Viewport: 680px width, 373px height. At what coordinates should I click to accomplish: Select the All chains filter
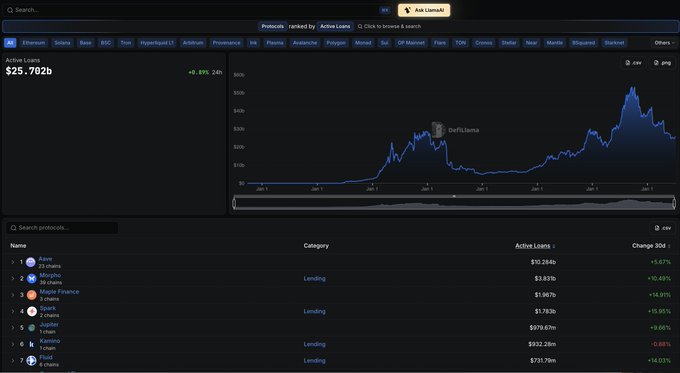(x=10, y=43)
